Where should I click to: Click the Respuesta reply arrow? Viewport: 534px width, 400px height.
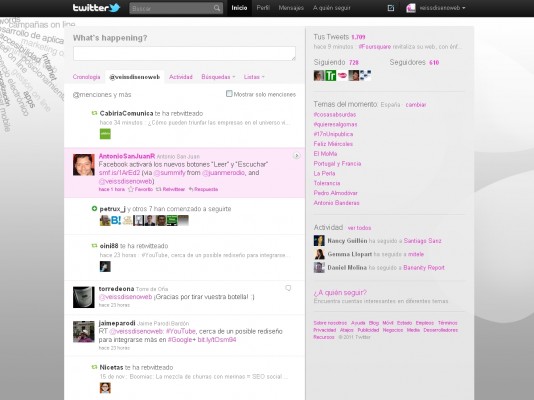(x=191, y=189)
